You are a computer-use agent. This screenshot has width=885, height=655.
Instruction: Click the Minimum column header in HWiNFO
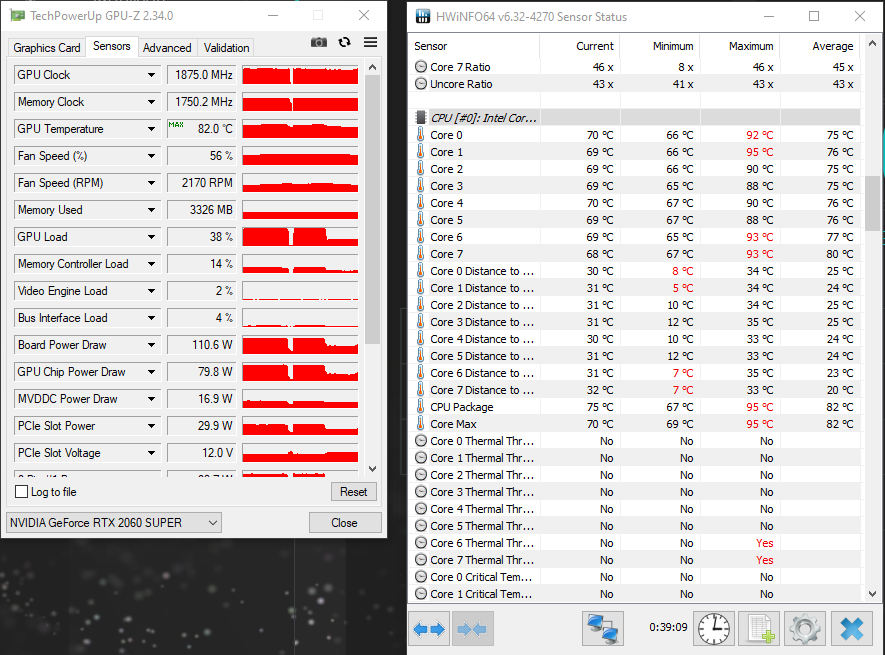click(660, 46)
